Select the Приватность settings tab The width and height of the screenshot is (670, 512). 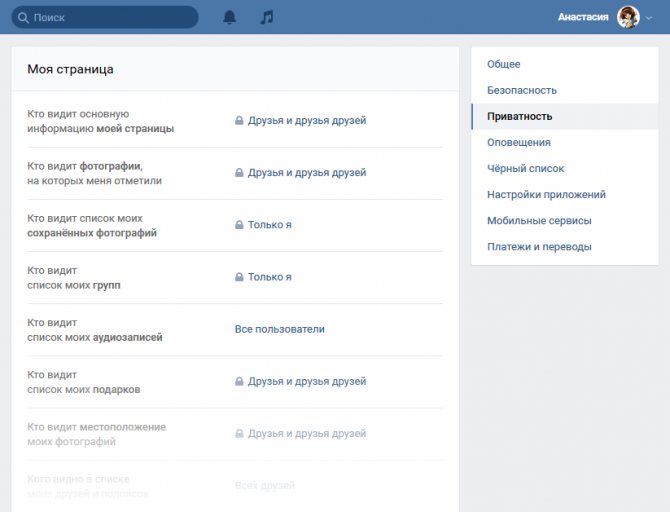coord(564,116)
